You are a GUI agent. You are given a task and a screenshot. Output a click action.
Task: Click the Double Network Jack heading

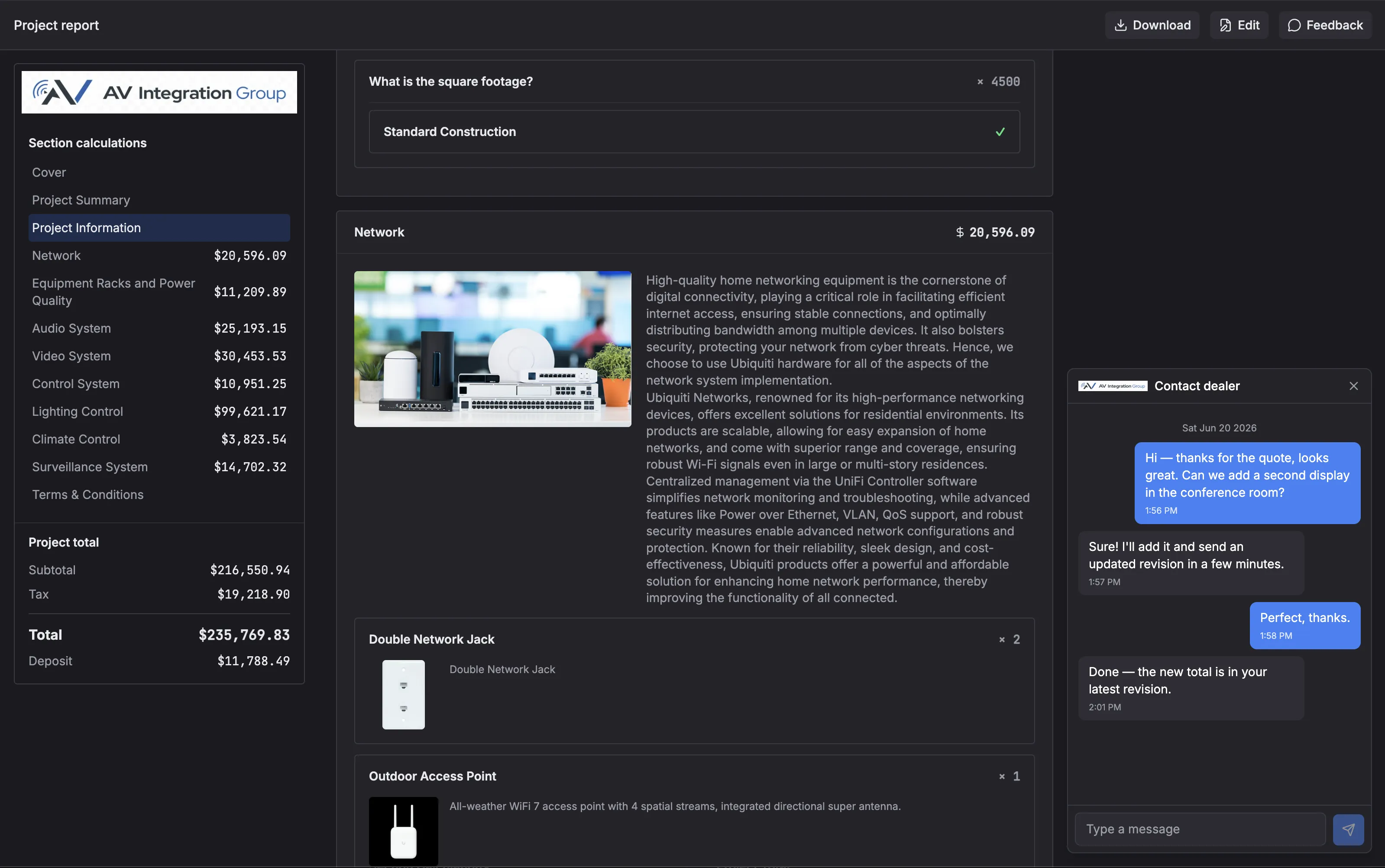432,639
